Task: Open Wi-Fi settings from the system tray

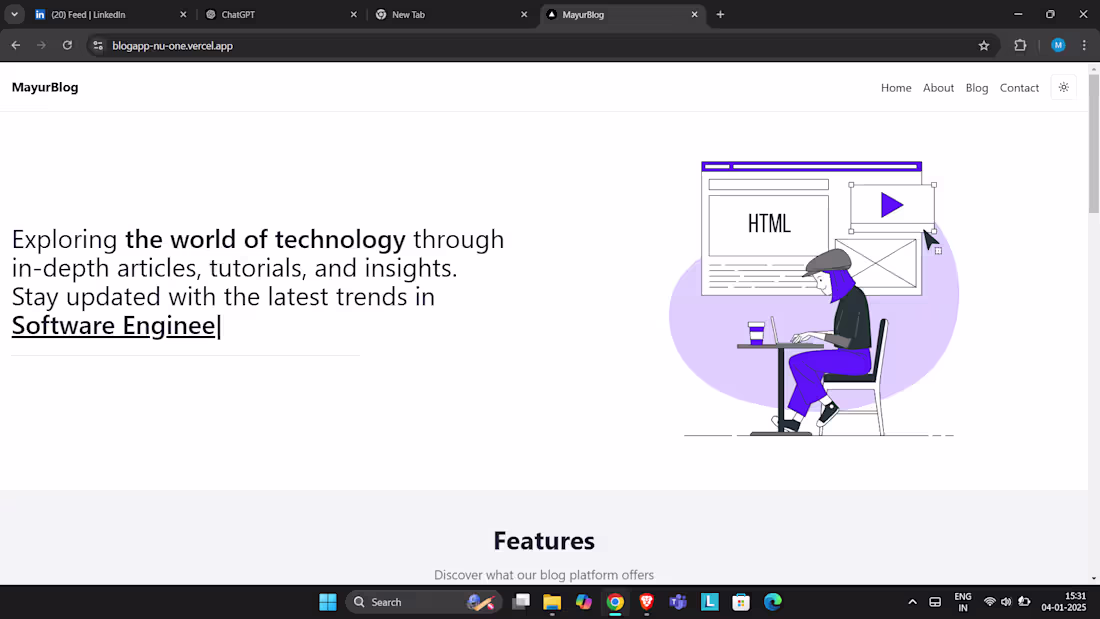Action: 987,601
